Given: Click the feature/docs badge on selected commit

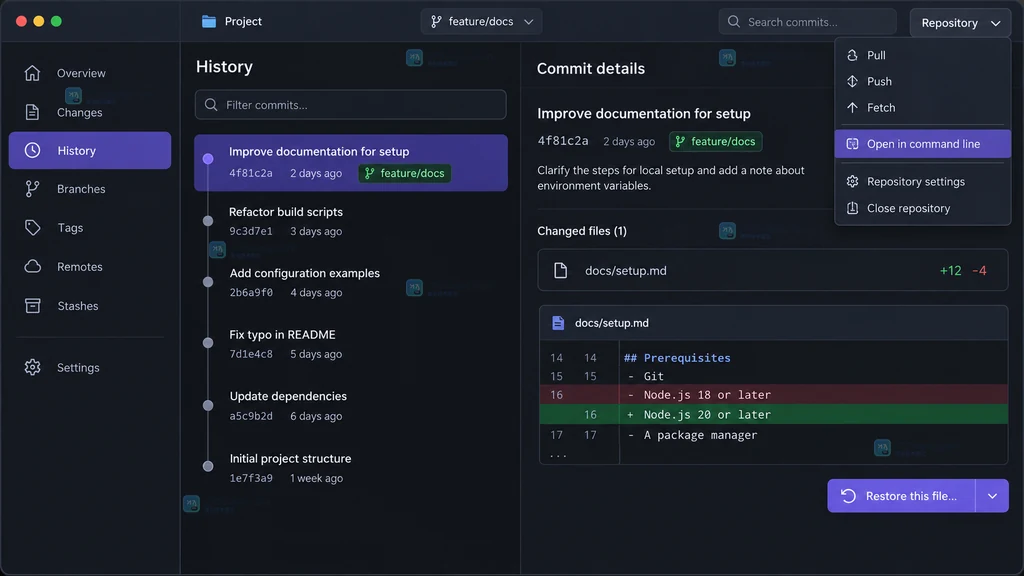Looking at the screenshot, I should coord(405,173).
